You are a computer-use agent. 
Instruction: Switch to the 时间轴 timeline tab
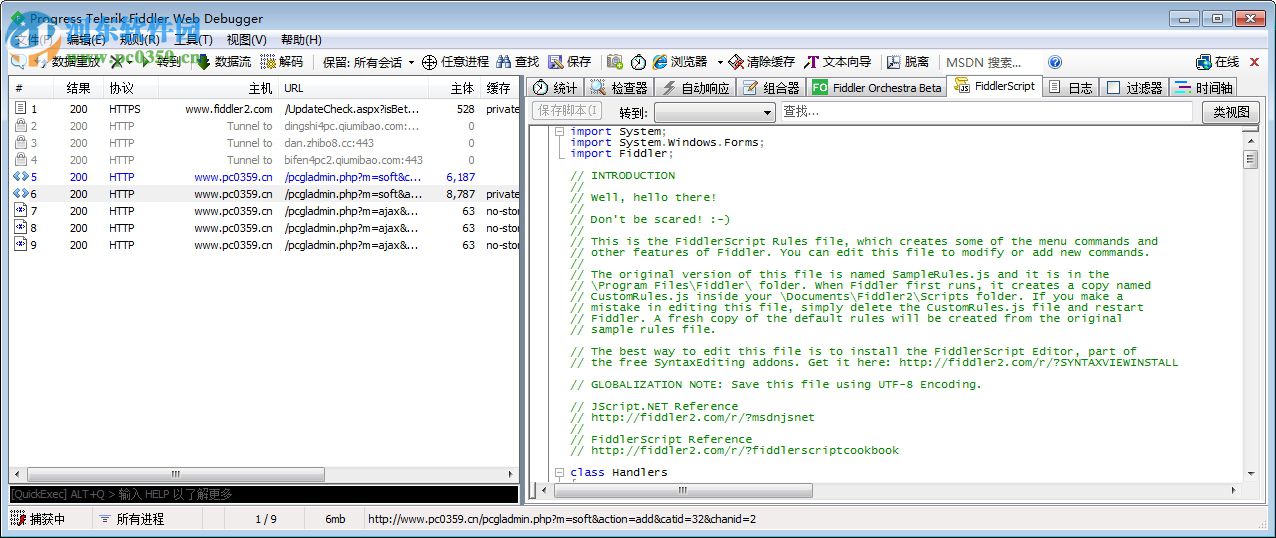[x=1204, y=87]
